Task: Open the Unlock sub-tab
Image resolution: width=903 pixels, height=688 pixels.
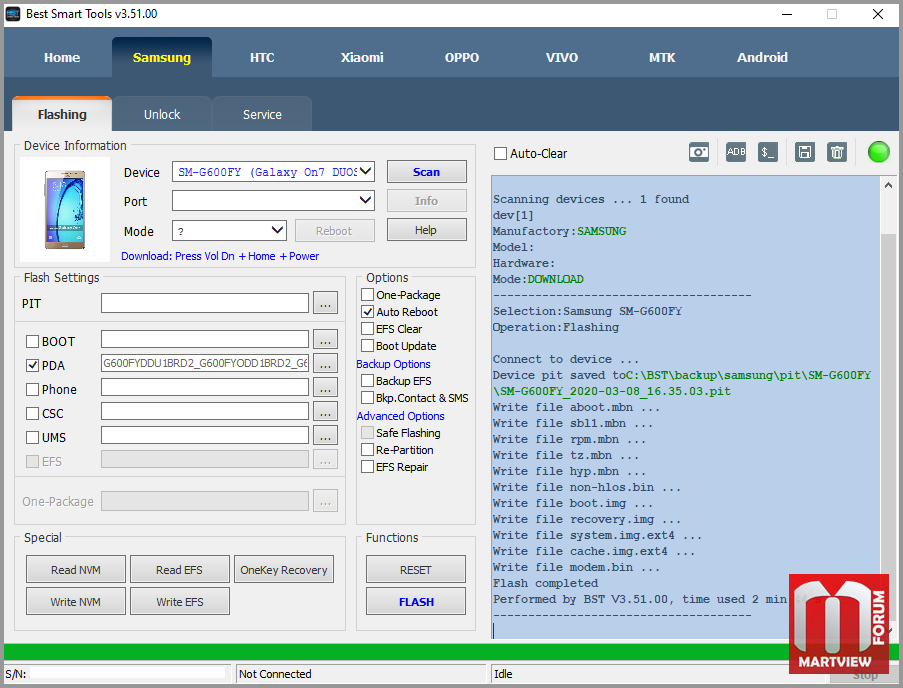Action: coord(162,115)
